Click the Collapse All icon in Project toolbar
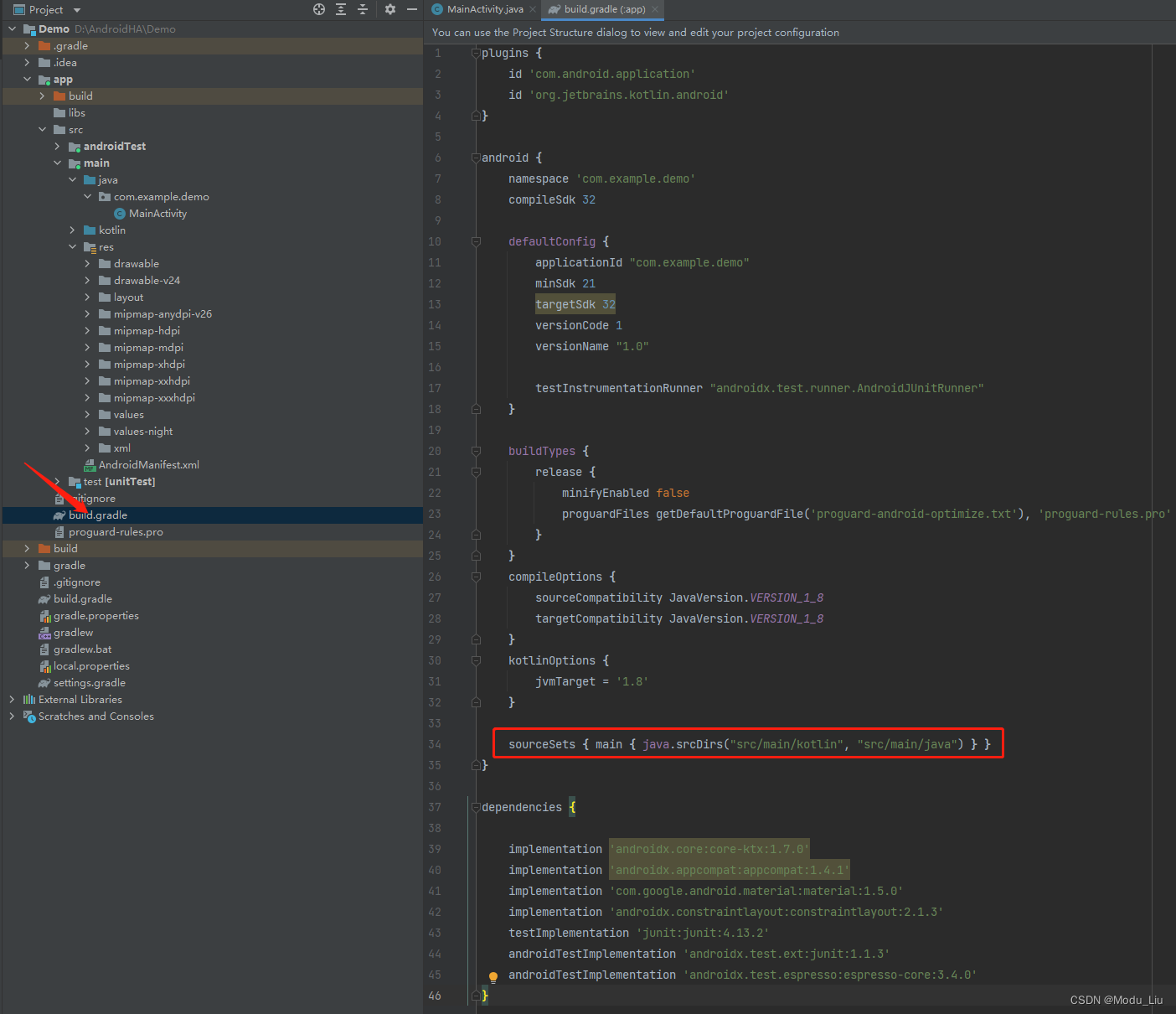The width and height of the screenshot is (1176, 1014). 363,9
